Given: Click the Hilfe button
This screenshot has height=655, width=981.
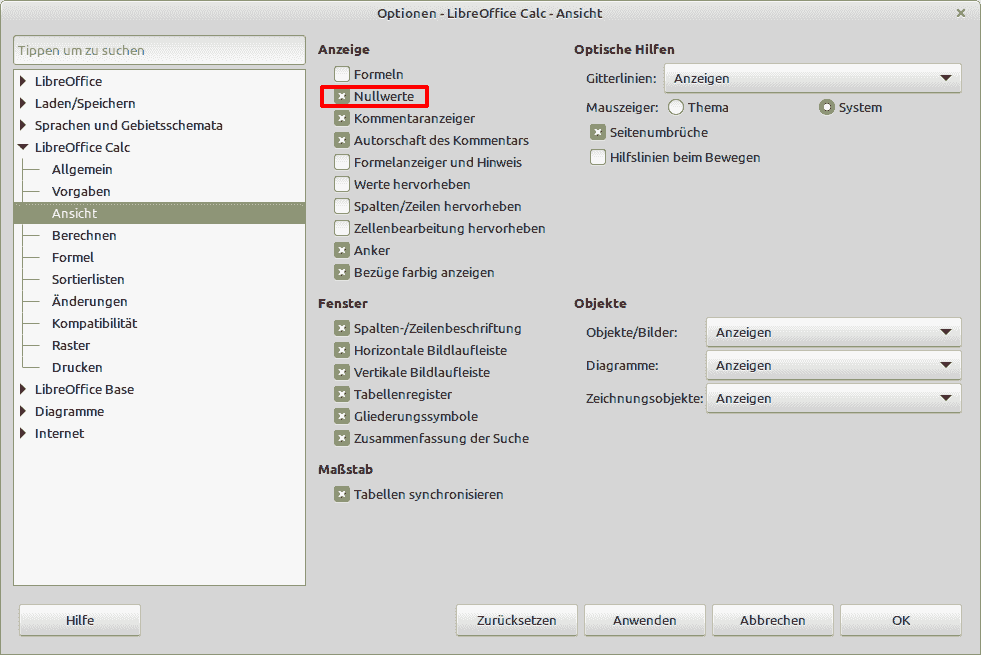Looking at the screenshot, I should [x=80, y=620].
